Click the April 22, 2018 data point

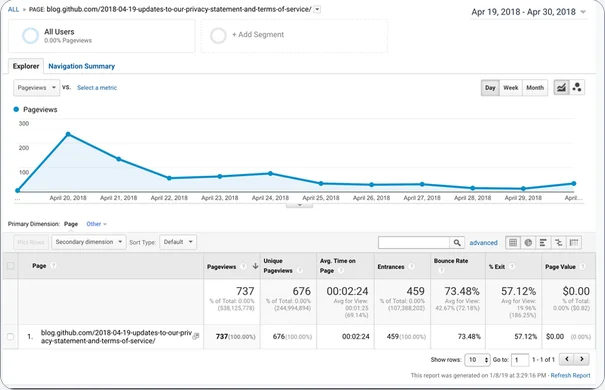169,178
